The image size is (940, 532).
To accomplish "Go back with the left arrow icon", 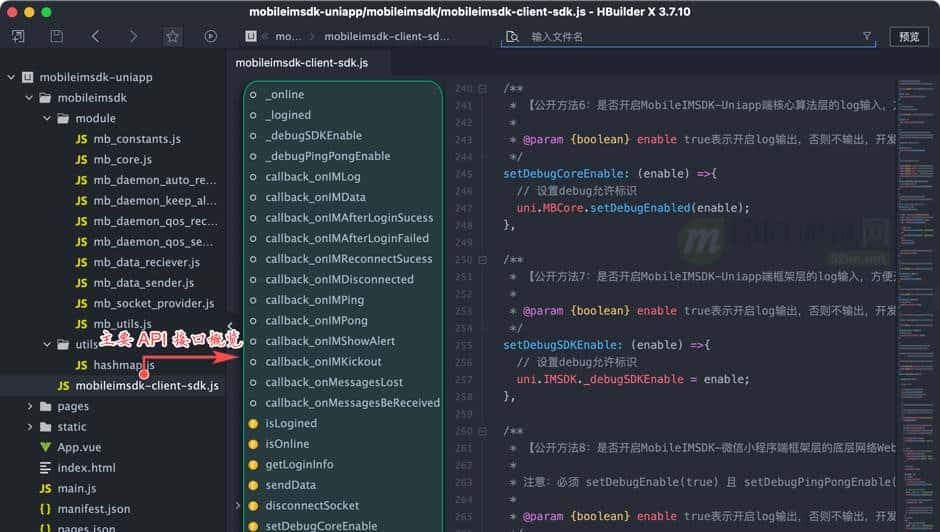I will (x=95, y=36).
